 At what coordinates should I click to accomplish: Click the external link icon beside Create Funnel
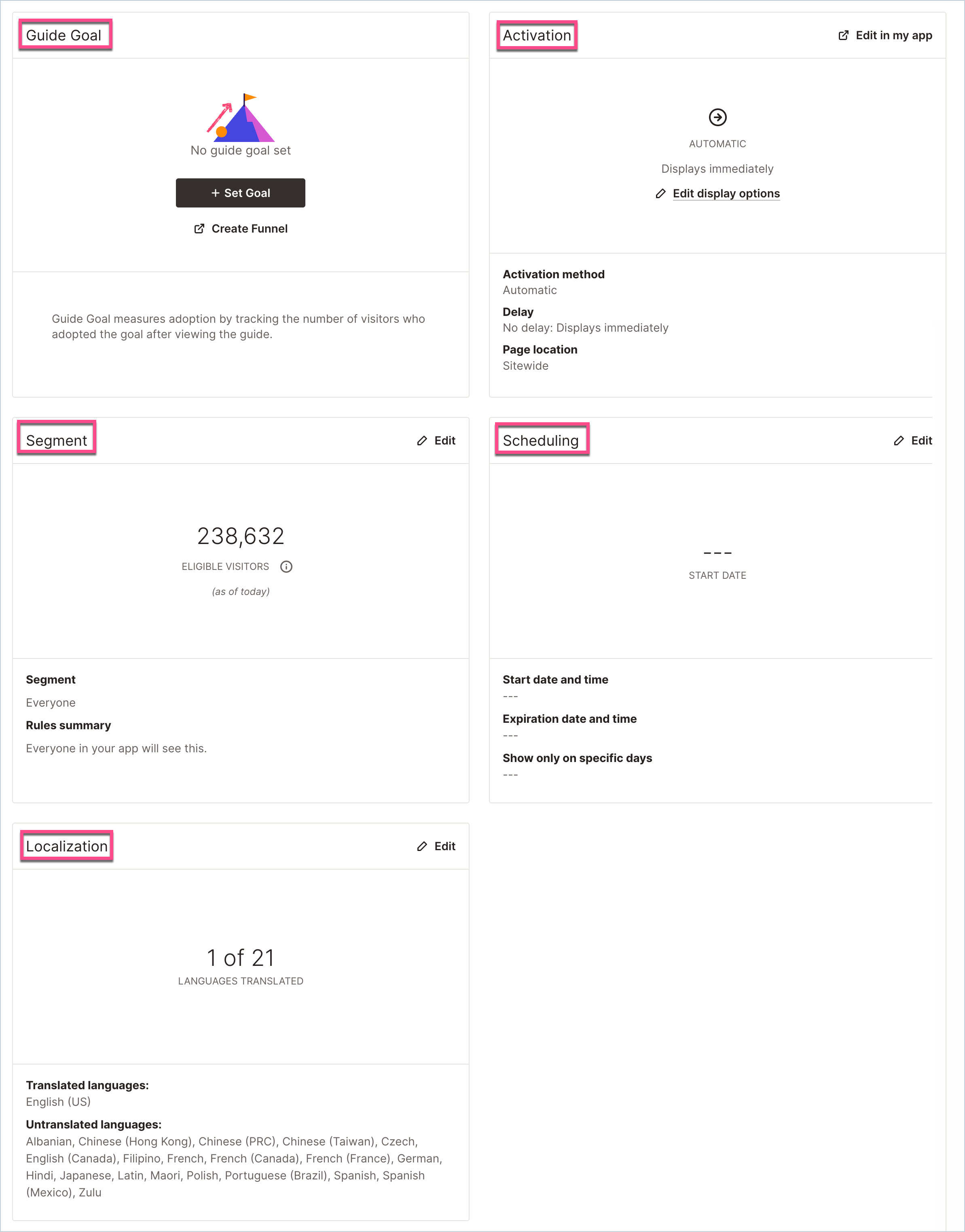pyautogui.click(x=199, y=228)
